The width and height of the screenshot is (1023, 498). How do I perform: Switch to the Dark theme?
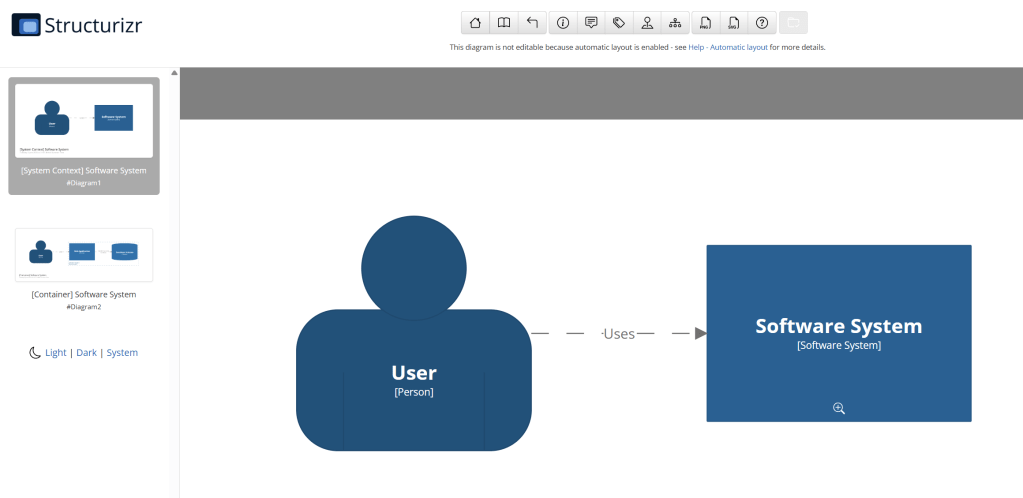point(86,353)
